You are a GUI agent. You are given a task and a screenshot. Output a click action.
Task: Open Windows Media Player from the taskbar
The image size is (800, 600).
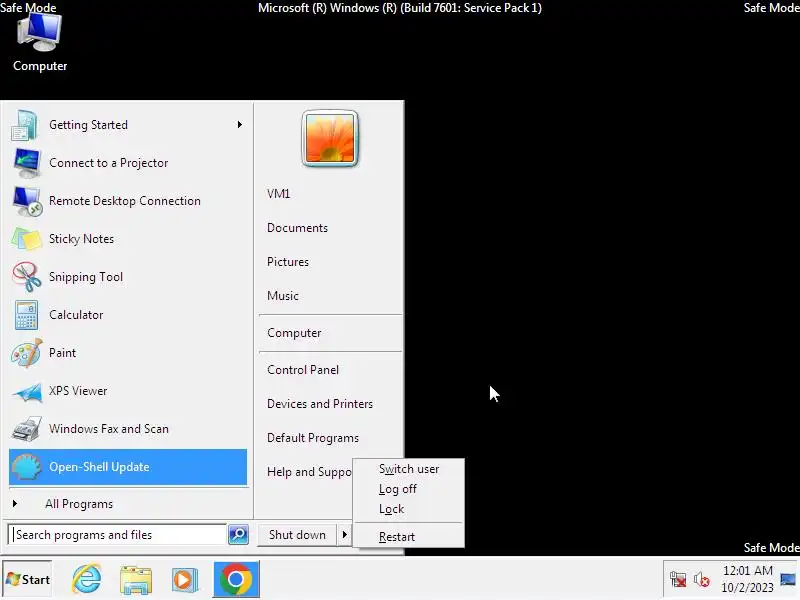[185, 580]
